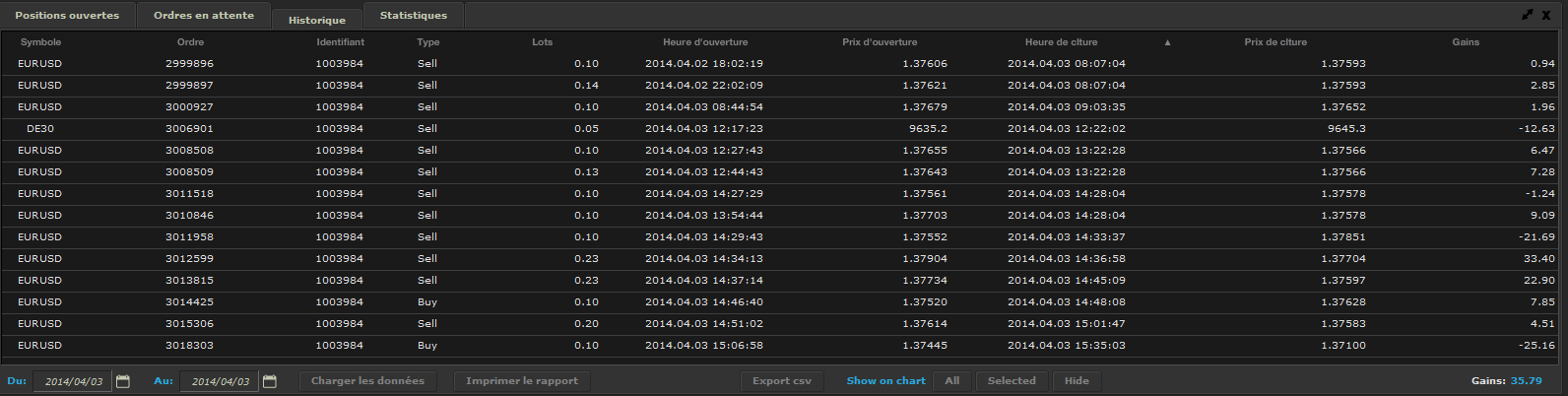Switch to the Positions ouvertes tab
This screenshot has width=1568, height=396.
click(67, 16)
